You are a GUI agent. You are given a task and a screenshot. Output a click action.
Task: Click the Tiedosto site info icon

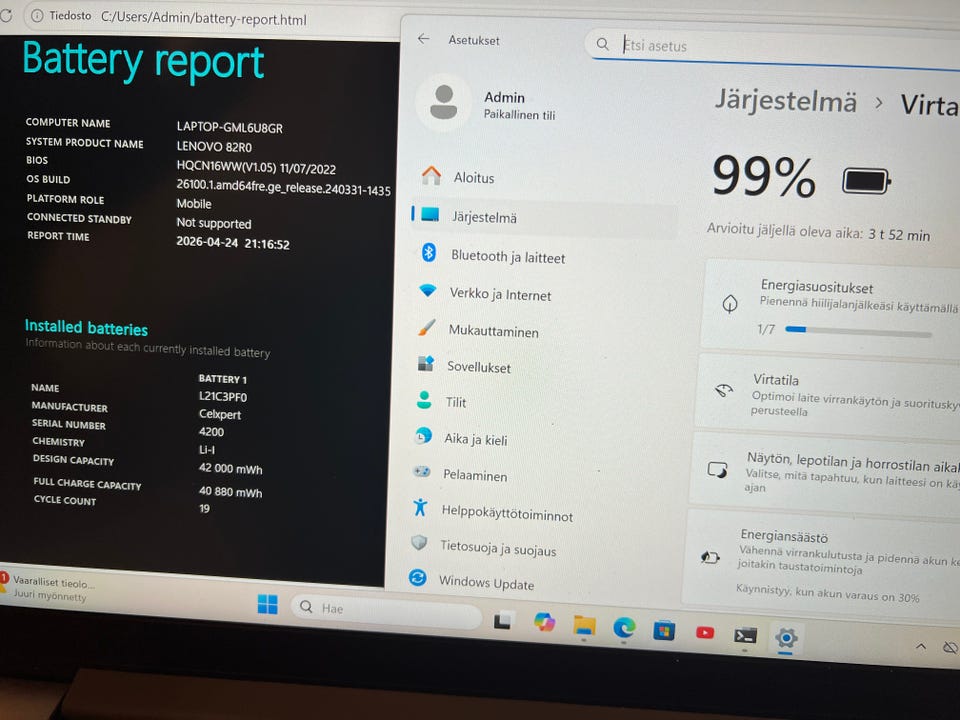37,15
